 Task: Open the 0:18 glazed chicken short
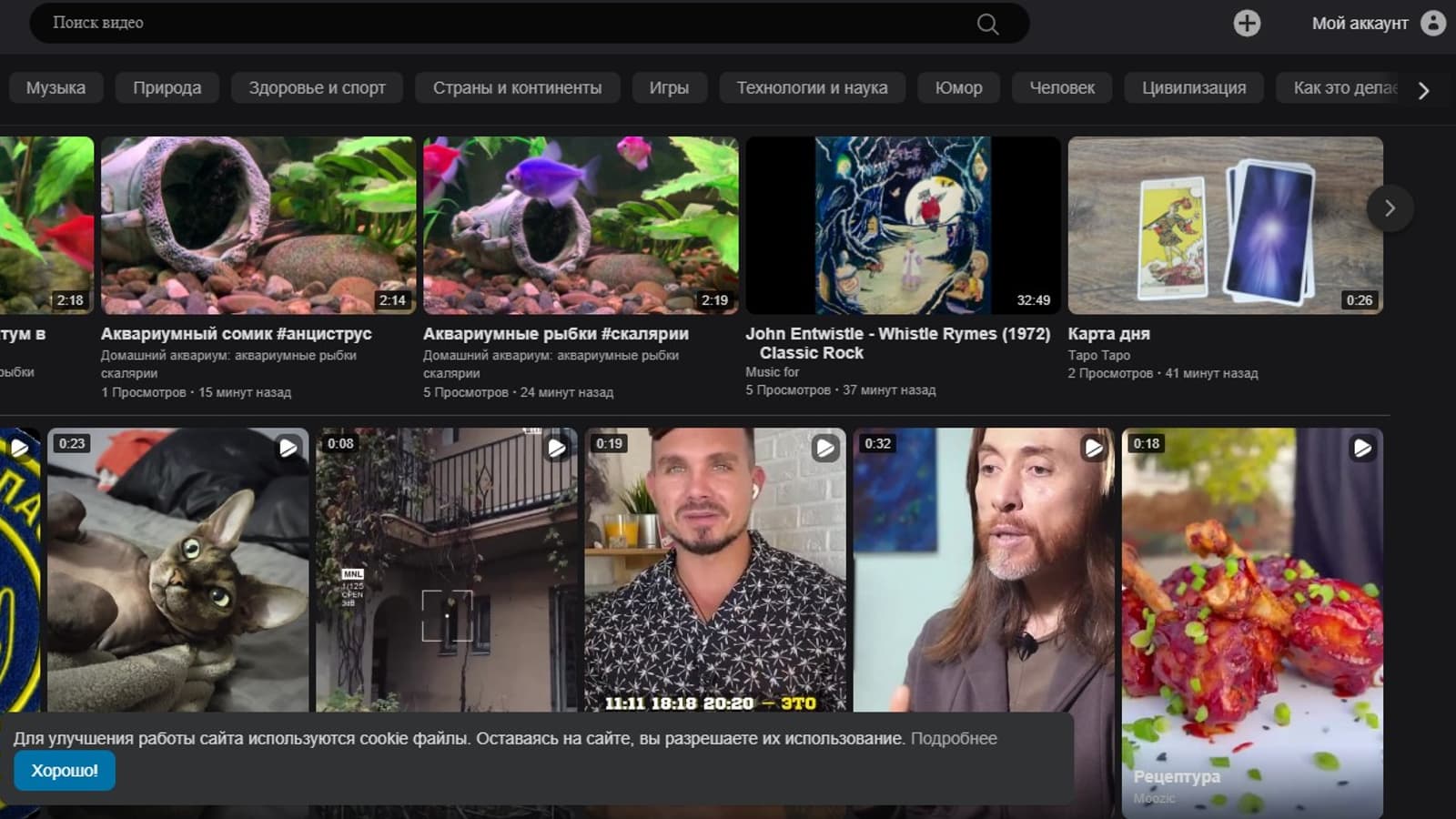pyautogui.click(x=1252, y=623)
